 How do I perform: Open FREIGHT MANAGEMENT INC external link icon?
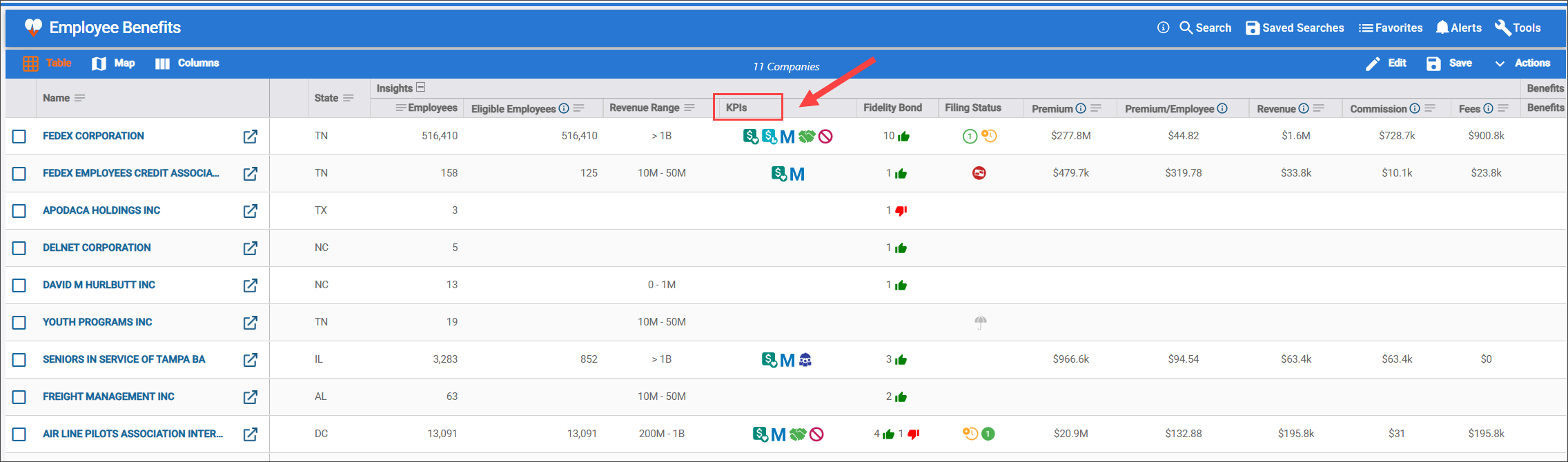pos(251,397)
